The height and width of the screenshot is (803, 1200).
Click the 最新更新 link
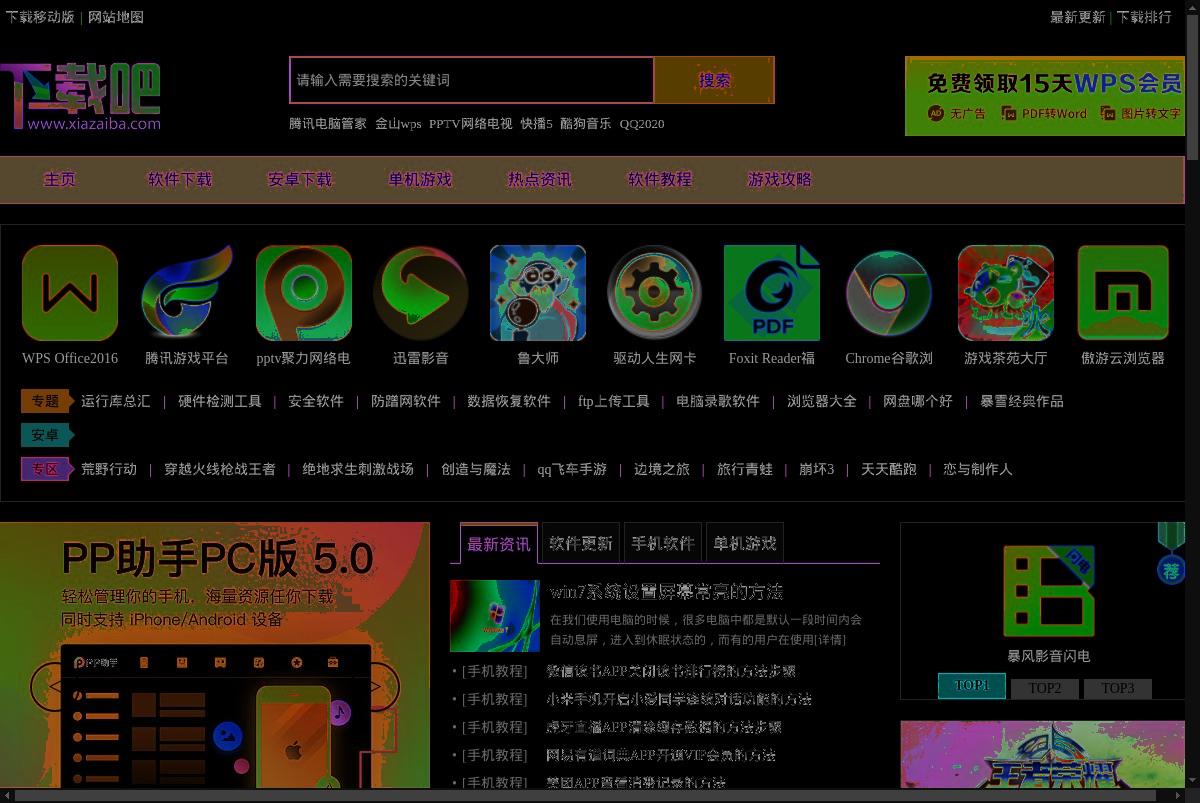1078,17
